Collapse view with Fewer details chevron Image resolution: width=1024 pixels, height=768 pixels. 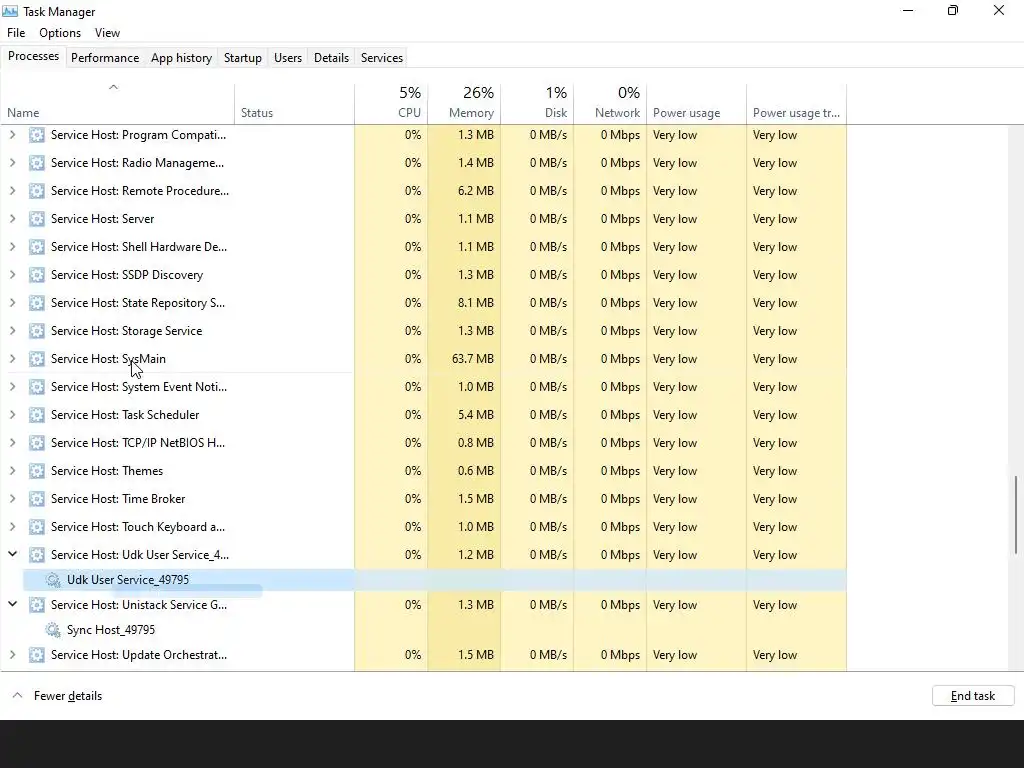coord(18,696)
